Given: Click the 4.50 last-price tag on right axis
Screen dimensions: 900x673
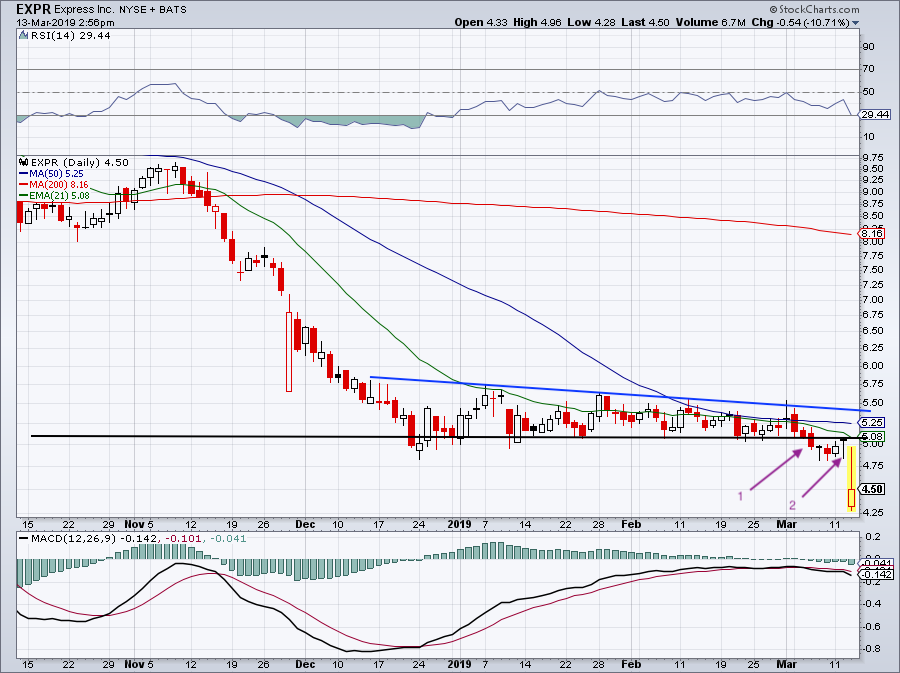Looking at the screenshot, I should (872, 489).
